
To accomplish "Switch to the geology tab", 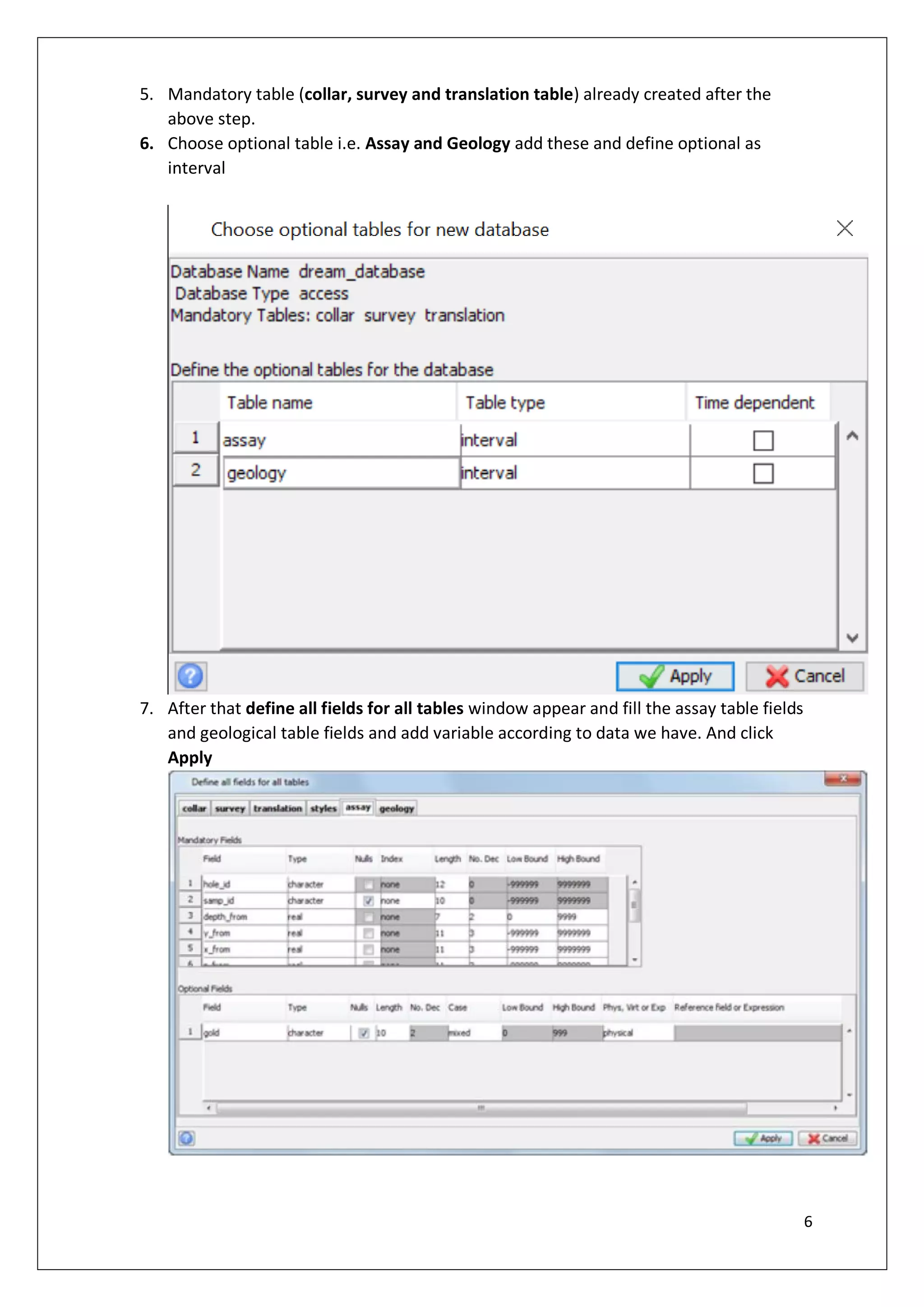I will (396, 808).
